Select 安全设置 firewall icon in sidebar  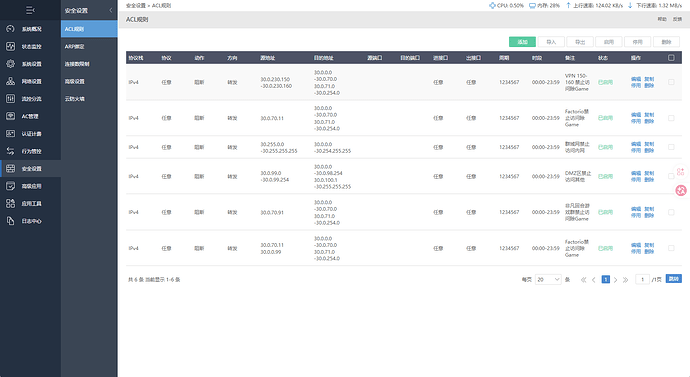coord(10,168)
